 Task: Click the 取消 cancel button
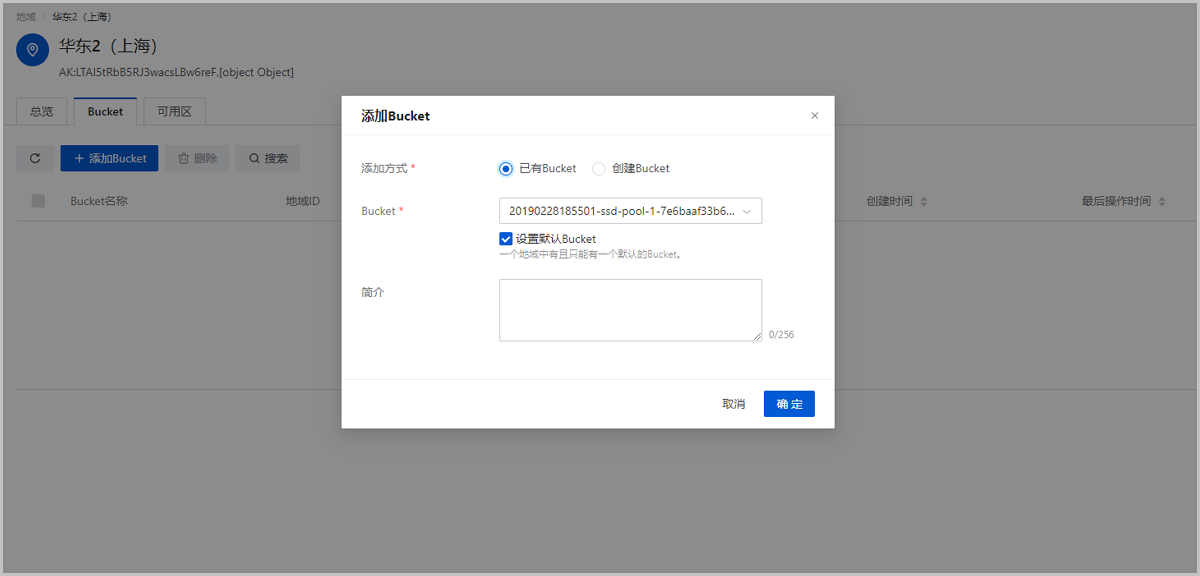pos(733,404)
